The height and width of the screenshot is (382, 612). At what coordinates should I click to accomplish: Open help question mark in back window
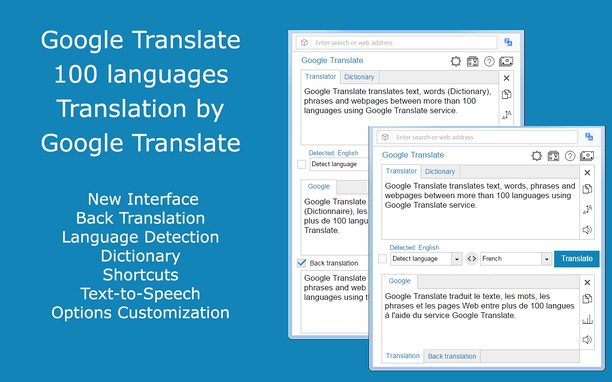489,61
